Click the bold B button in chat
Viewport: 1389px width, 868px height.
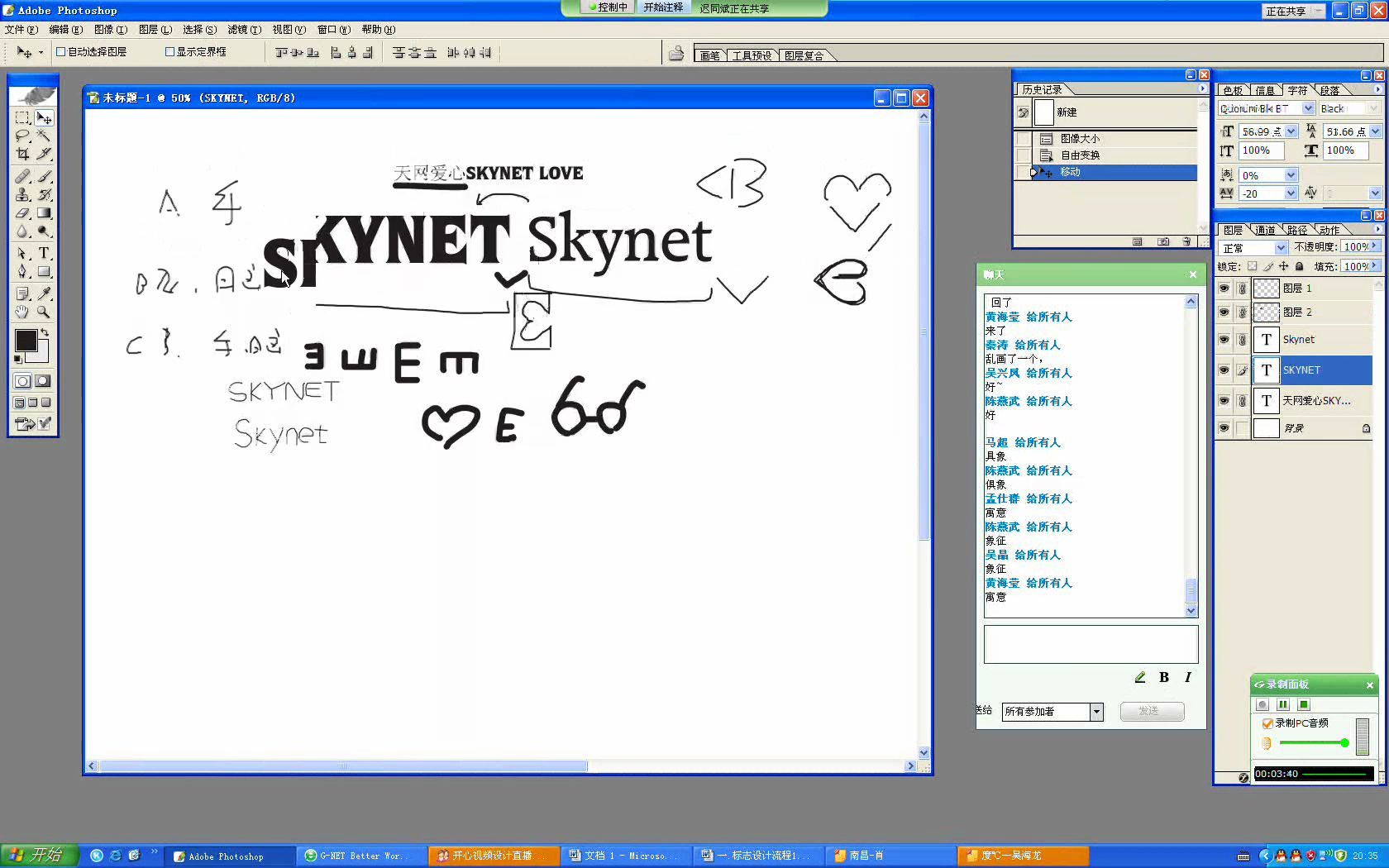point(1164,677)
